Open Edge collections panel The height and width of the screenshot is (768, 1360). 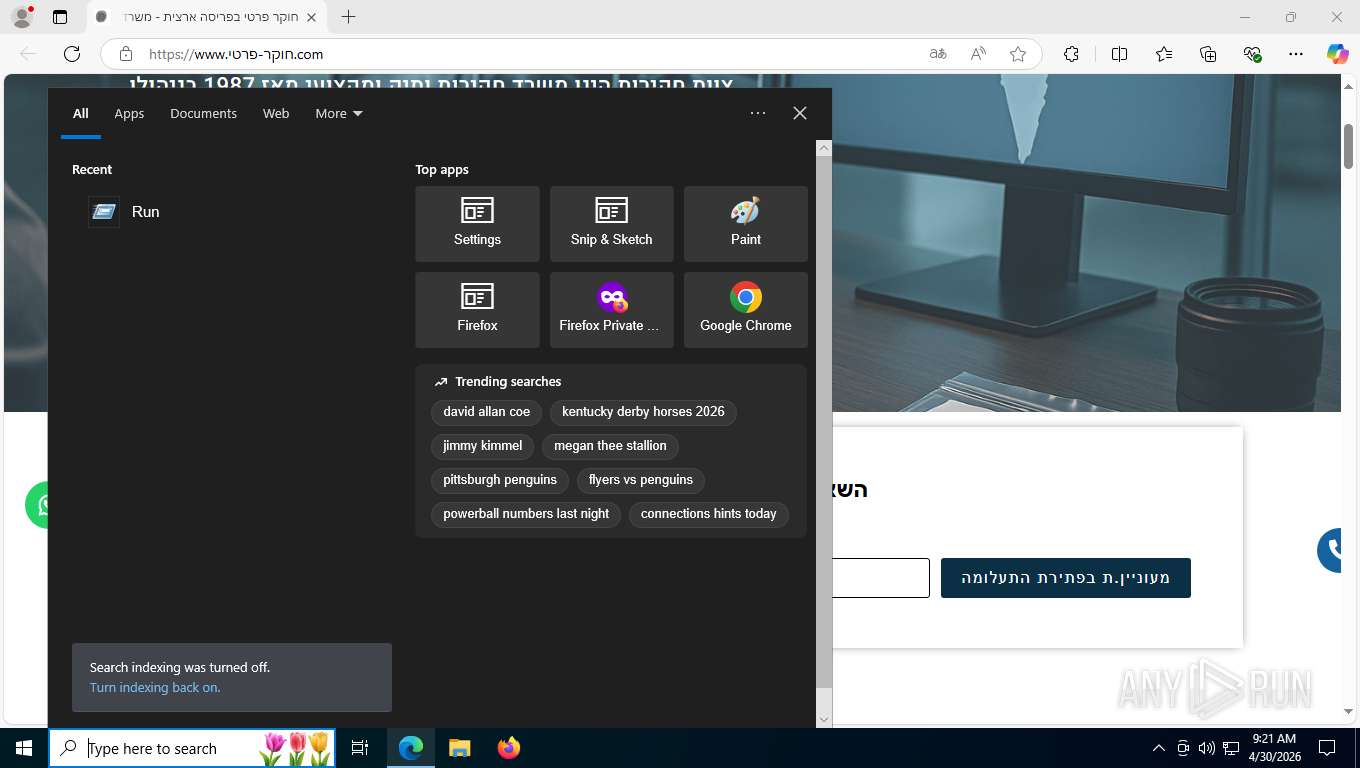pos(1208,54)
